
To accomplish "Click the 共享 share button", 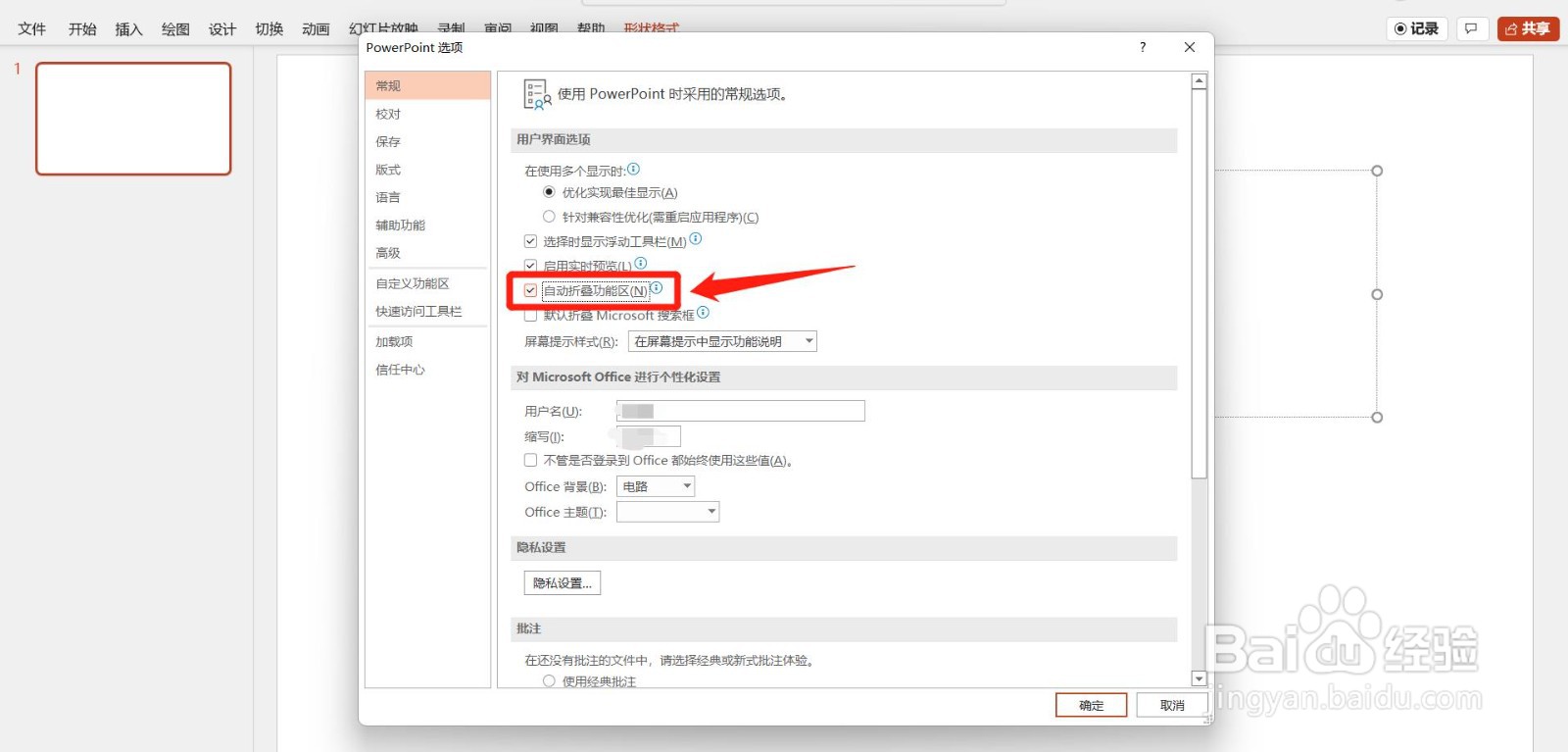I will pos(1528,28).
